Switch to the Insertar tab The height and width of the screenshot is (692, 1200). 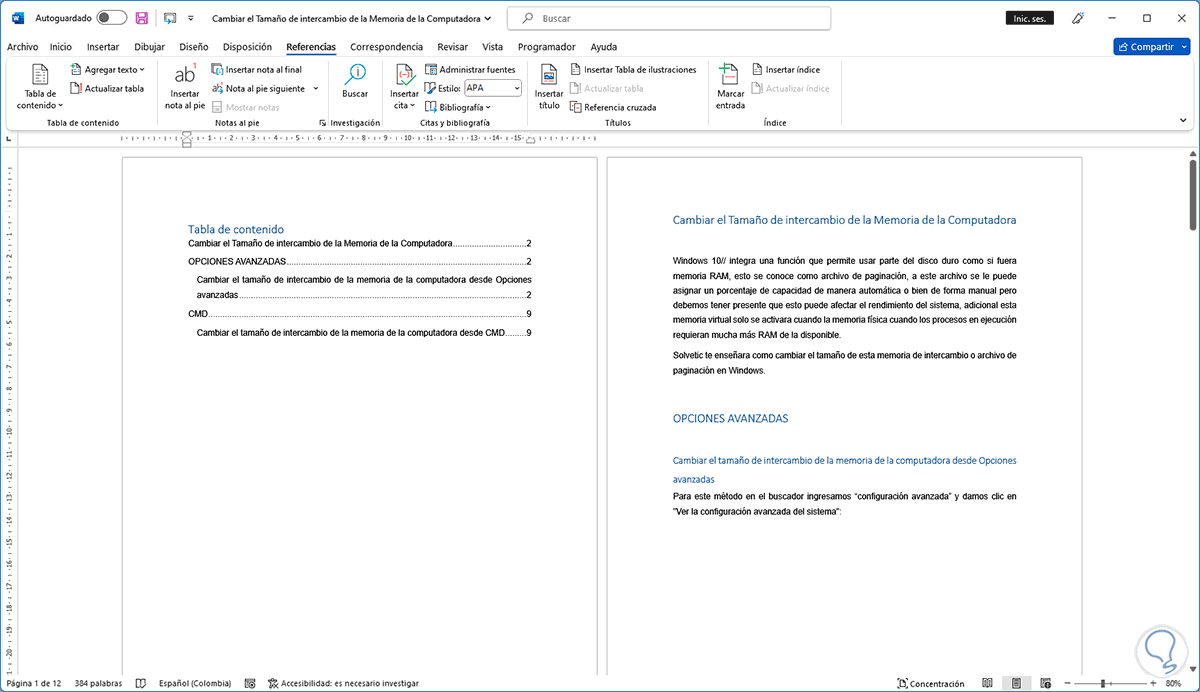pyautogui.click(x=103, y=46)
